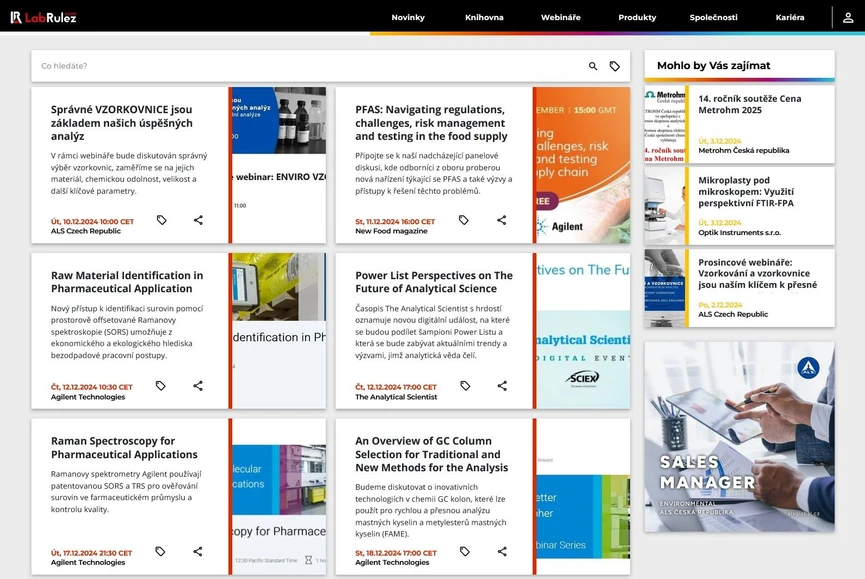
Task: Go to the Knihovna section
Action: [484, 17]
